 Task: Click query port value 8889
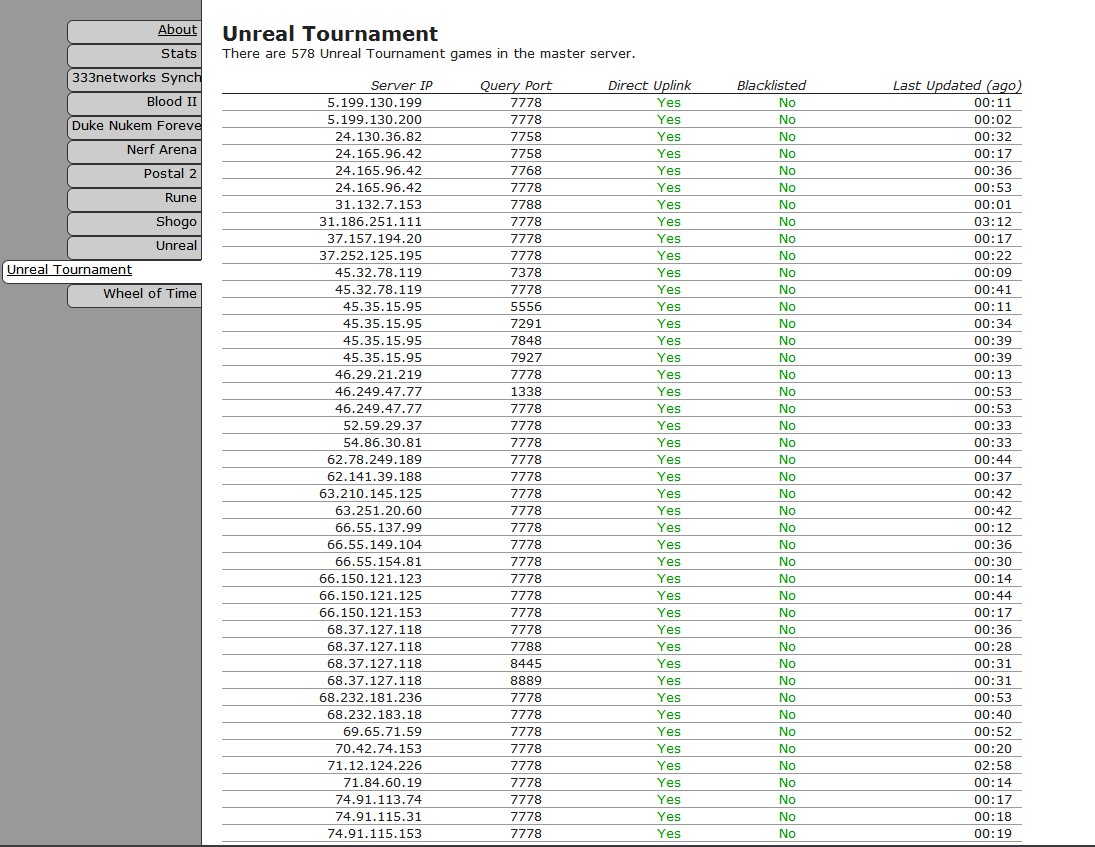click(x=526, y=680)
